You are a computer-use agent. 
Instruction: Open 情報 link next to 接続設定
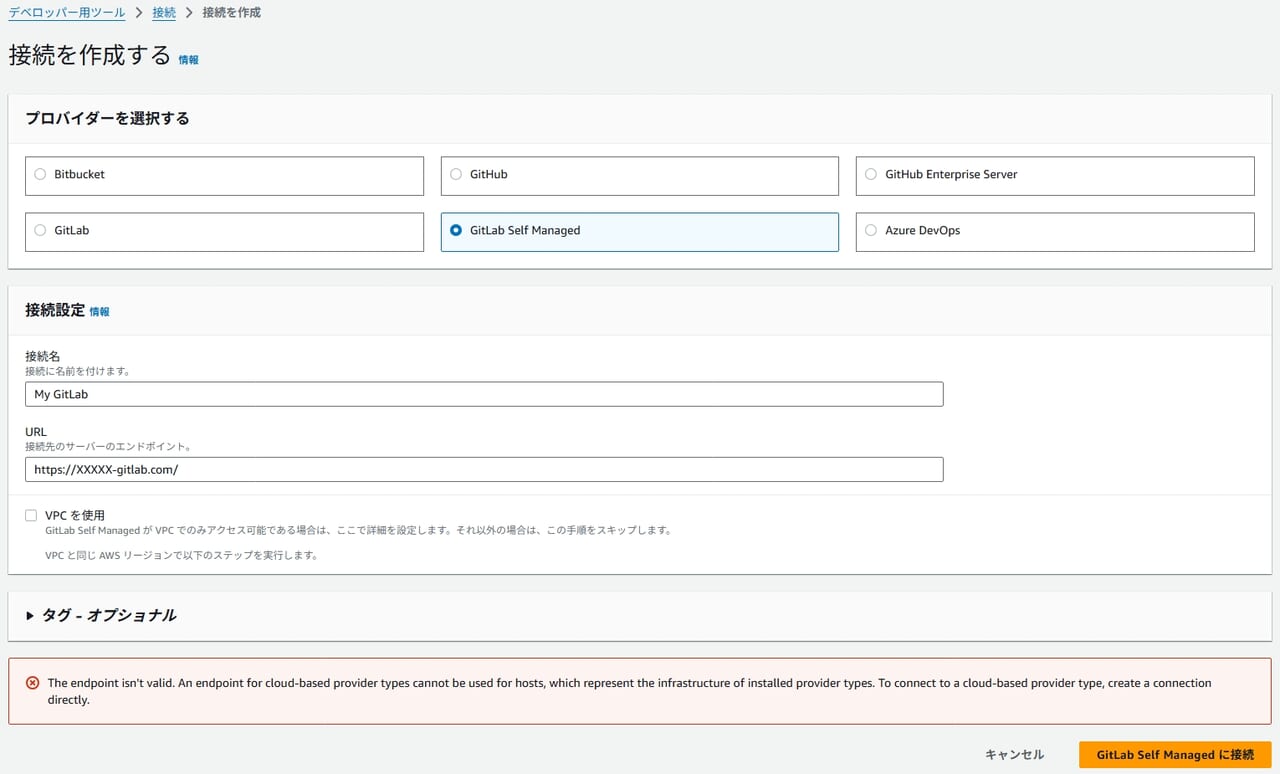coord(99,312)
